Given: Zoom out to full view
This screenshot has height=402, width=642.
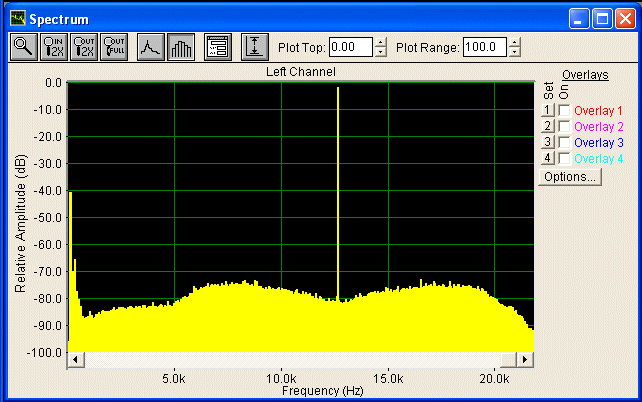Looking at the screenshot, I should point(114,47).
